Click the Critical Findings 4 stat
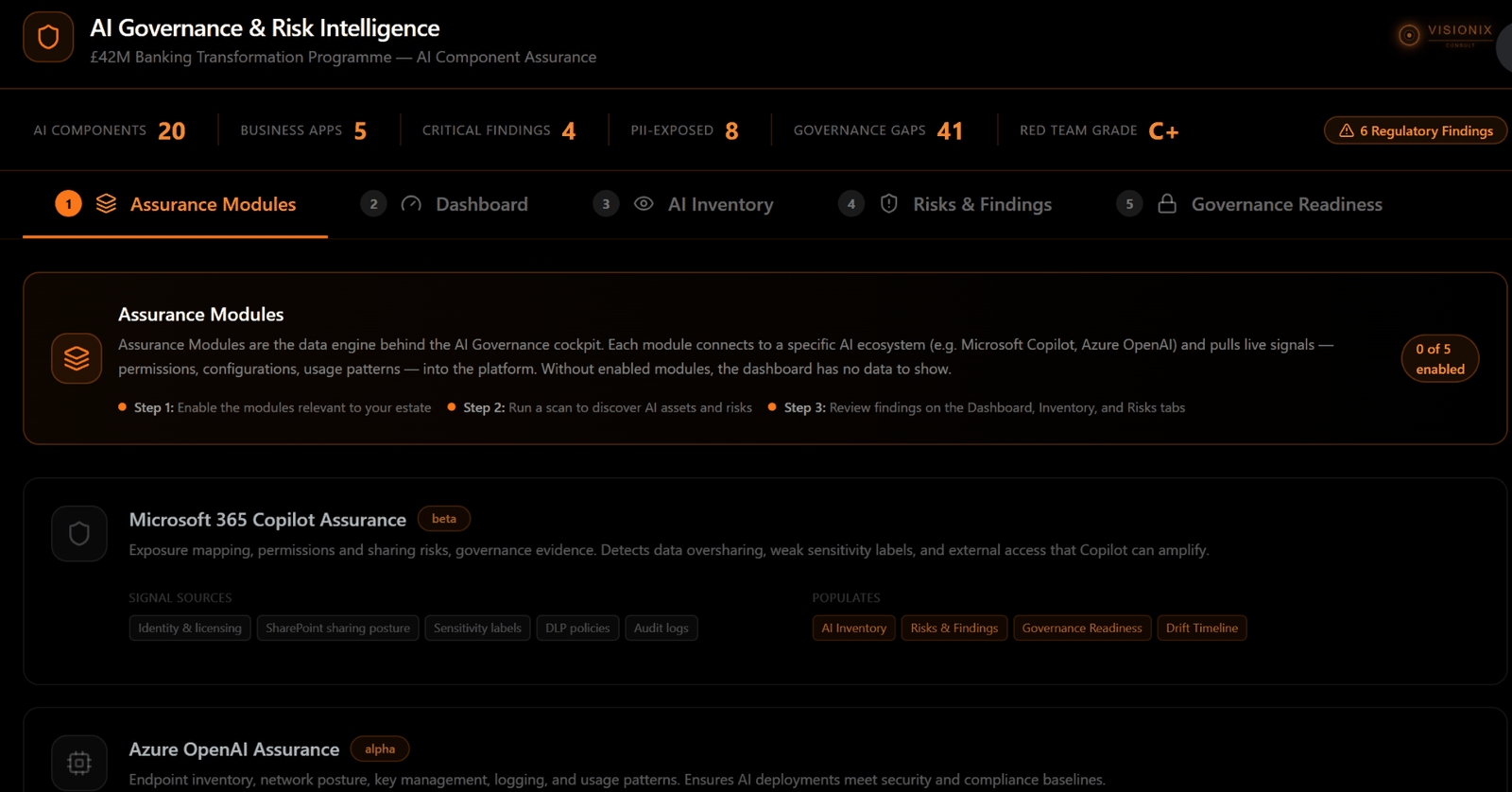 coord(499,130)
